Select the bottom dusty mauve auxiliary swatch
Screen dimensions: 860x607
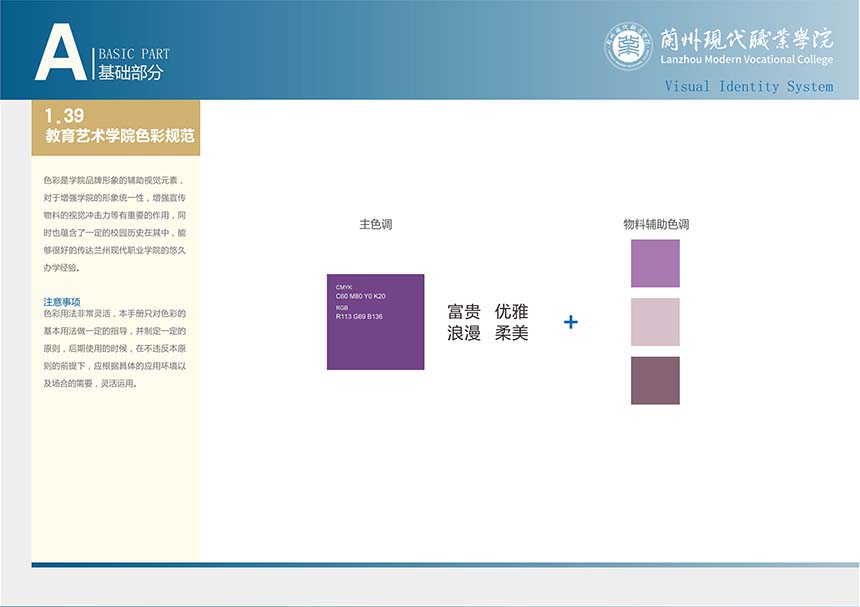click(x=655, y=380)
